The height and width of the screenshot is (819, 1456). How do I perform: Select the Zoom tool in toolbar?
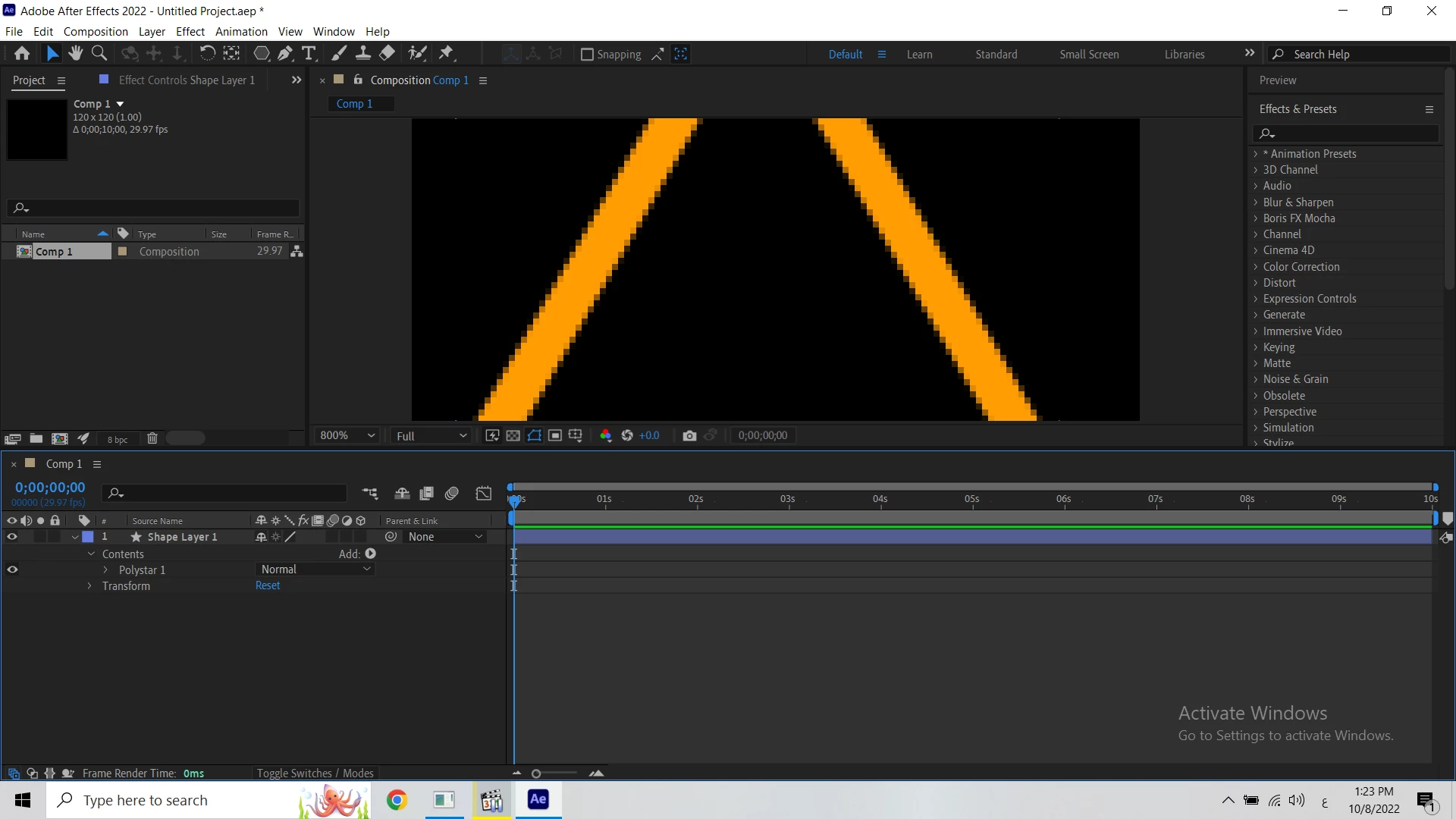[99, 53]
